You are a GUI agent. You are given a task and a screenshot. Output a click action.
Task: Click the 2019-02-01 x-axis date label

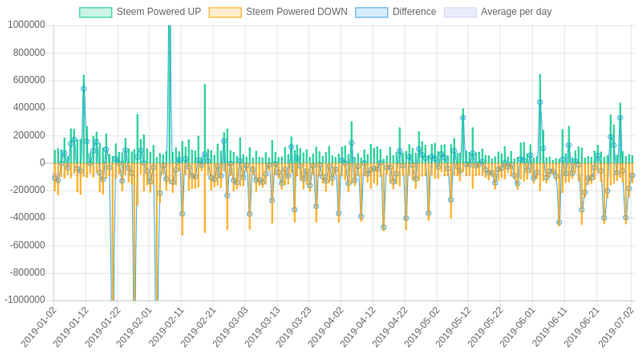click(135, 328)
